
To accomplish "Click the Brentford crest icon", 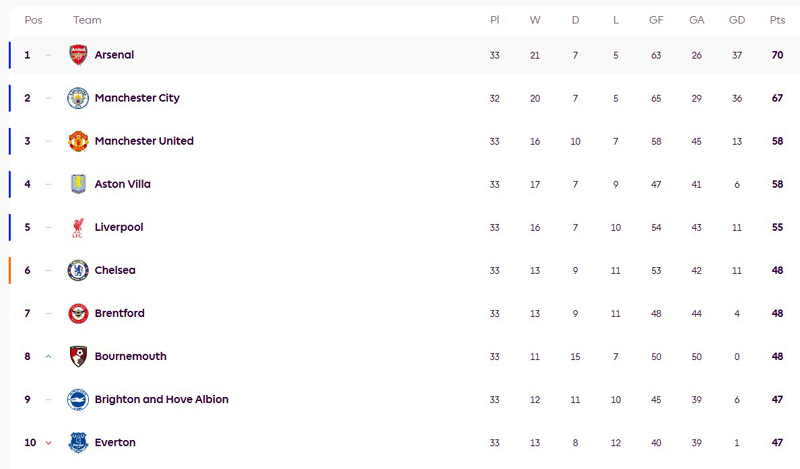I will tap(78, 313).
